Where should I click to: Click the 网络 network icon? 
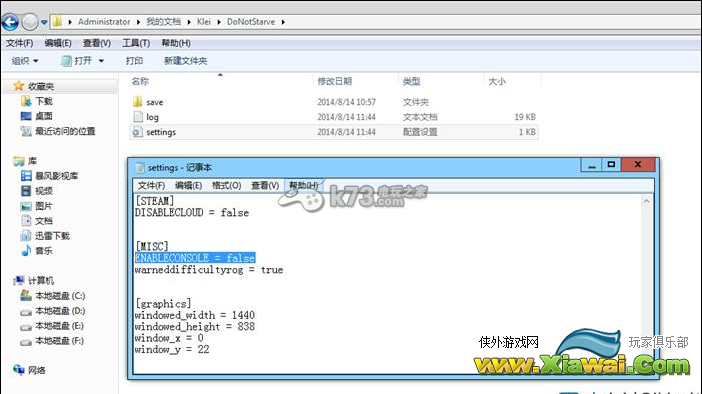tap(19, 370)
